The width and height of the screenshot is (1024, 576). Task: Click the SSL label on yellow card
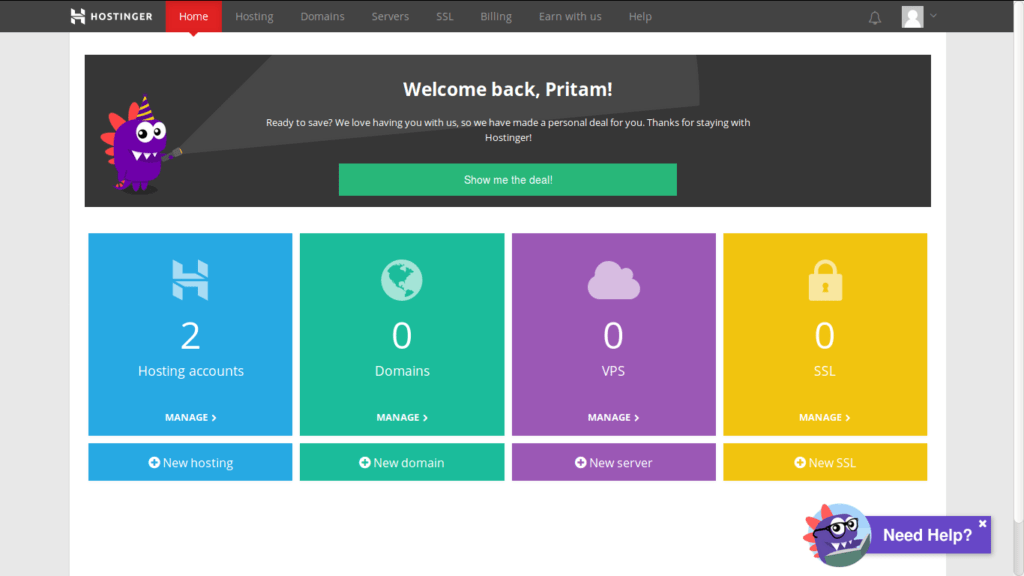[x=825, y=371]
